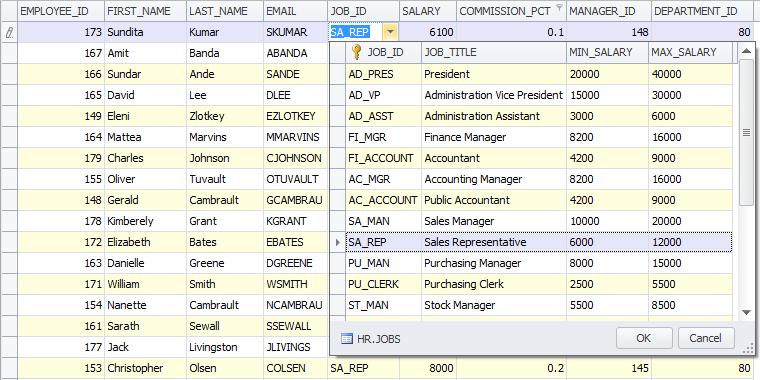Click the EMPLOYEE_ID column header
Image resolution: width=760 pixels, height=380 pixels.
[x=61, y=11]
